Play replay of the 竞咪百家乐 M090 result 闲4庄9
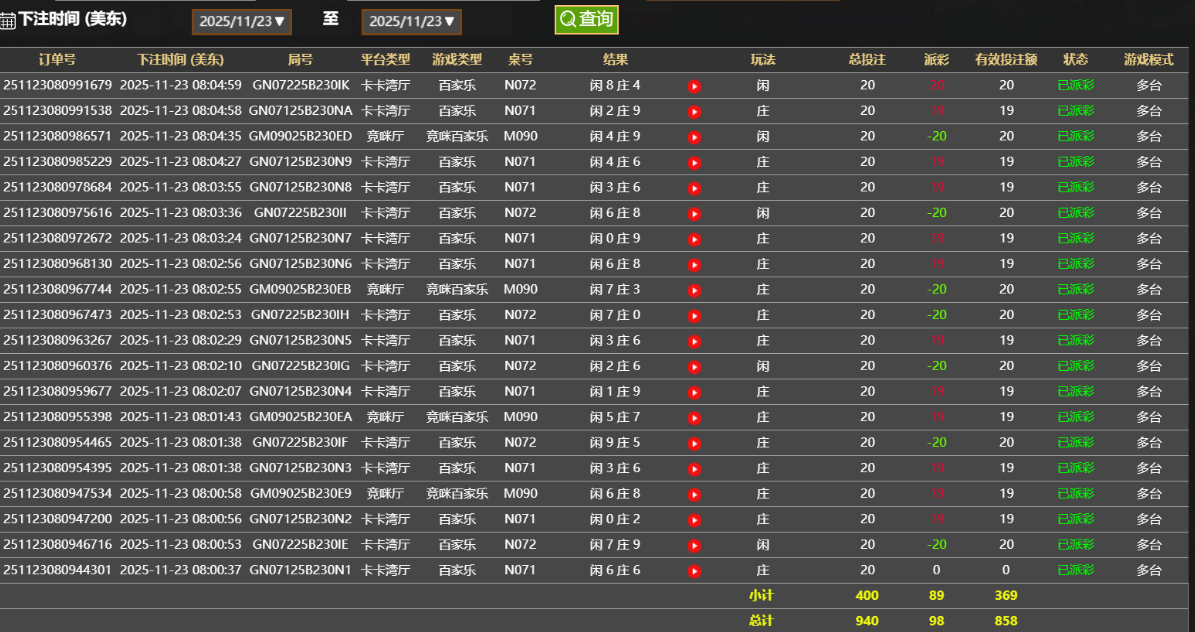Viewport: 1195px width, 632px height. [694, 136]
